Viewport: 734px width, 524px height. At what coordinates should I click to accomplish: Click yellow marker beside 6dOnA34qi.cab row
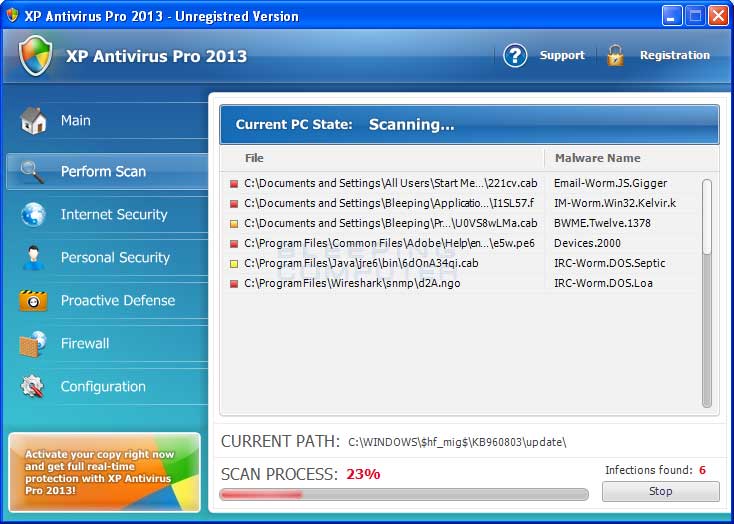(x=234, y=264)
